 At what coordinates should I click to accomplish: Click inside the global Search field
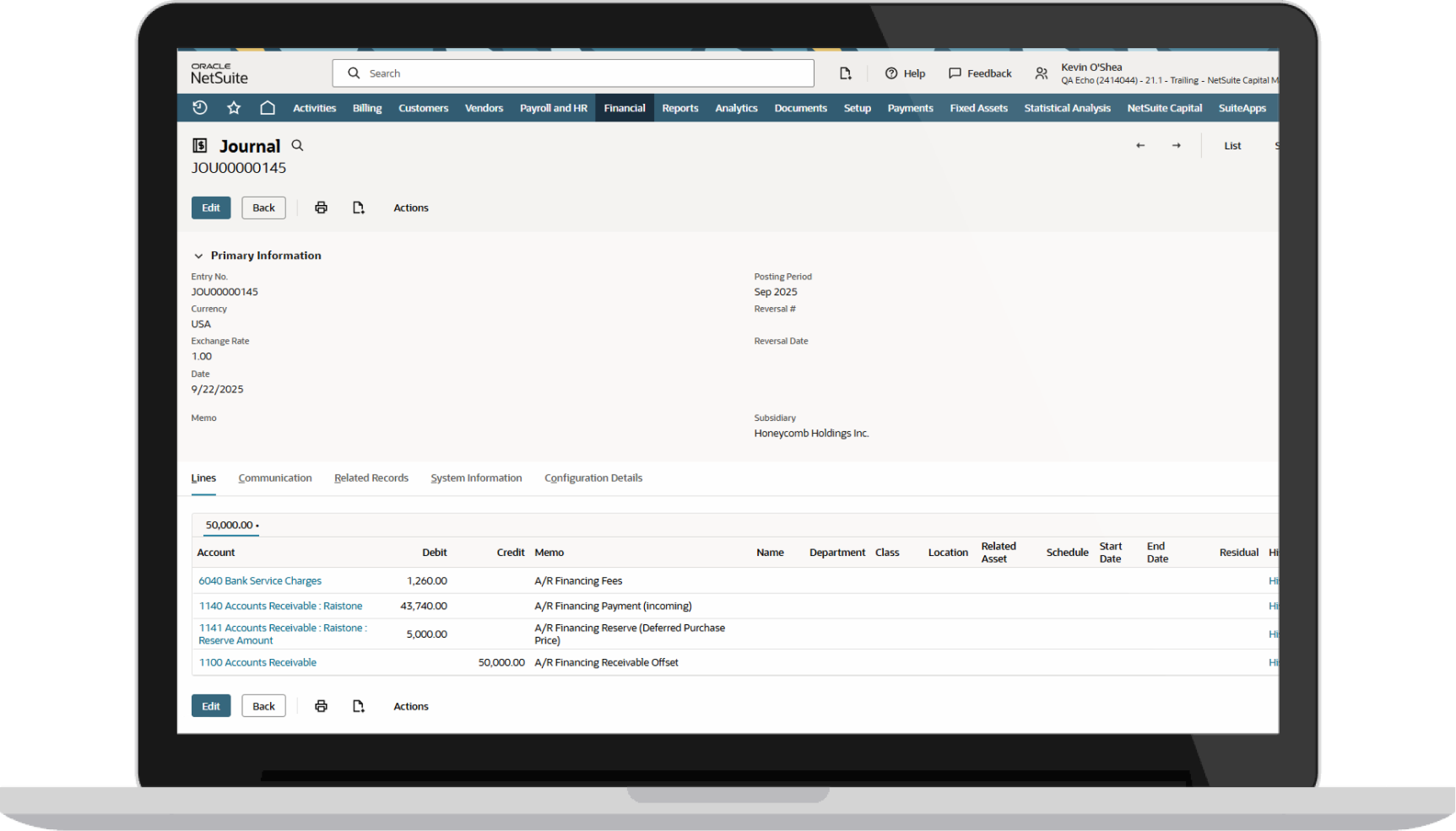tap(574, 73)
